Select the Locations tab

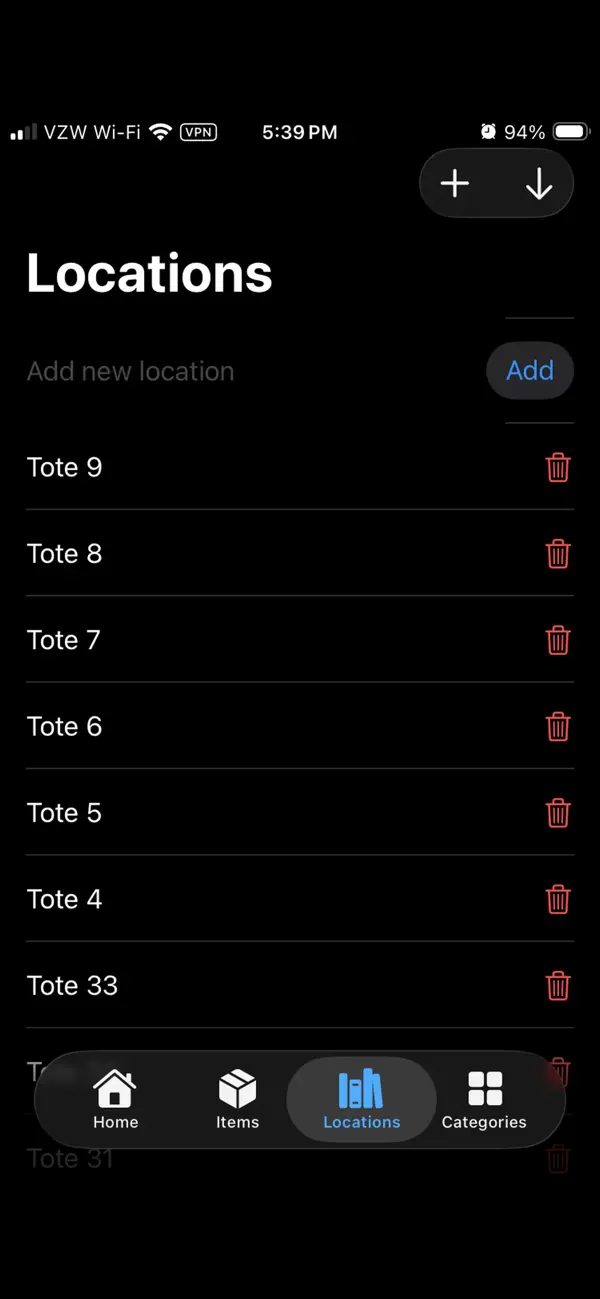coord(361,1099)
